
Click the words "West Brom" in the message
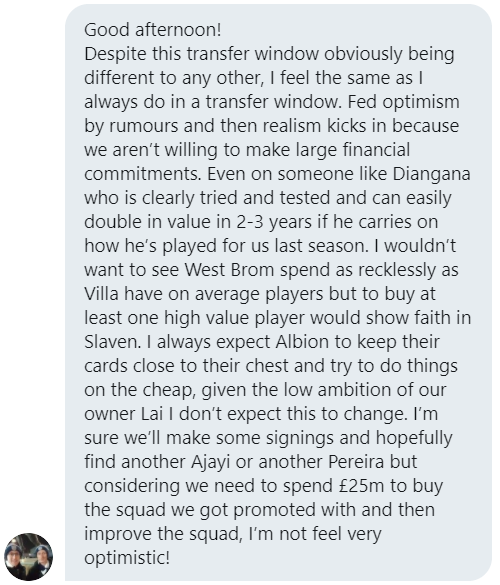click(x=229, y=270)
